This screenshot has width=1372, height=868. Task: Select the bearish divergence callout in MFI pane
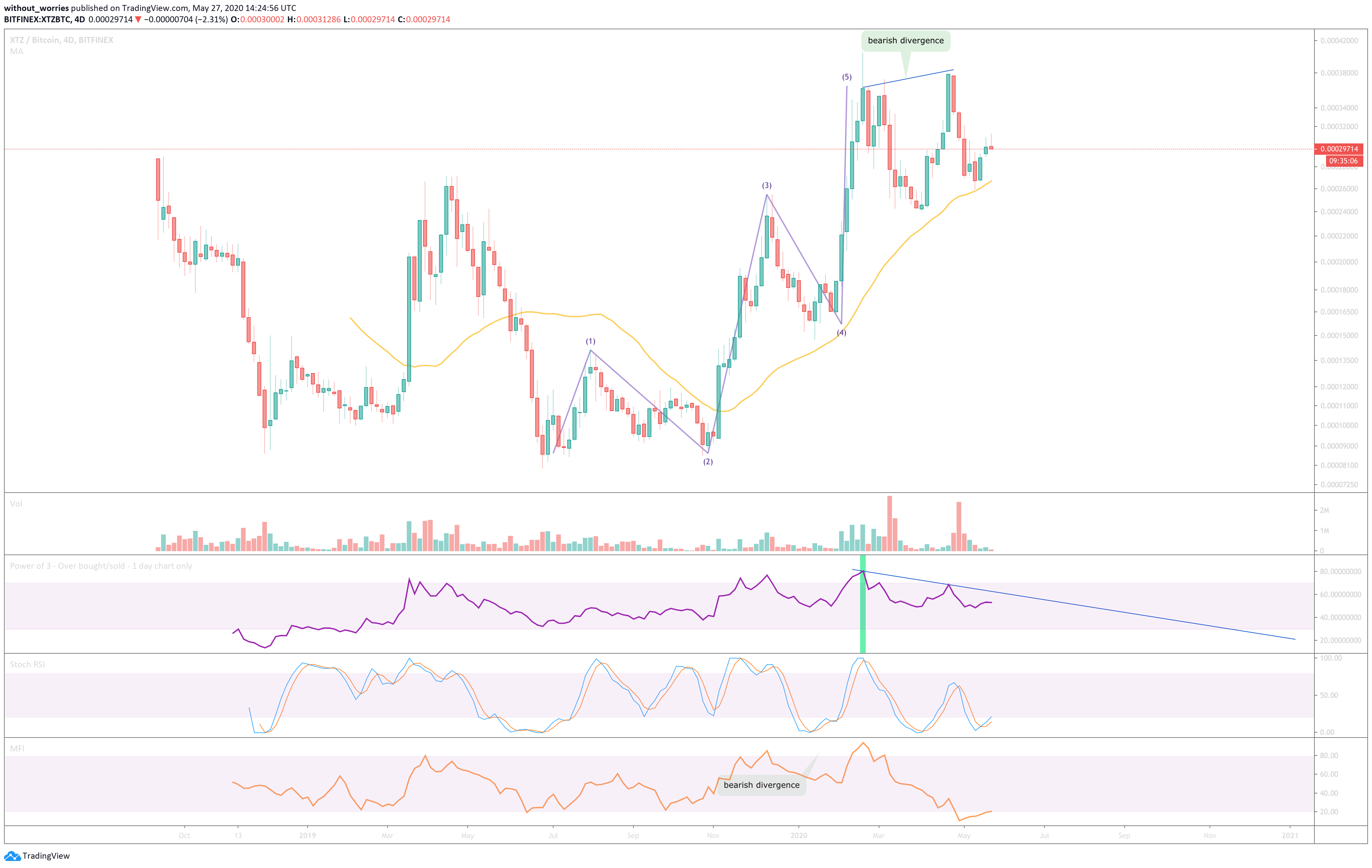(761, 785)
